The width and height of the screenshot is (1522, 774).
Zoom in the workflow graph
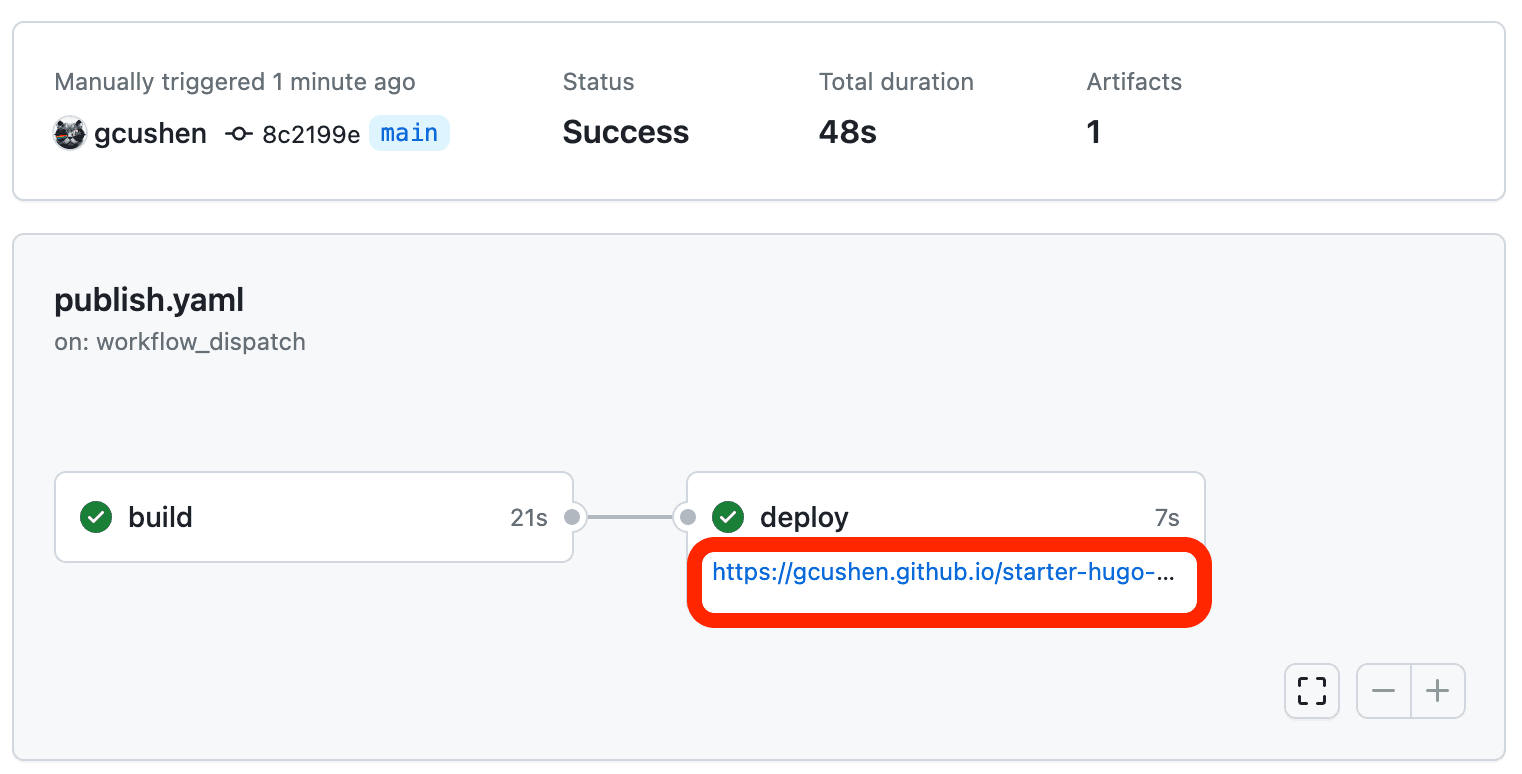pos(1438,691)
